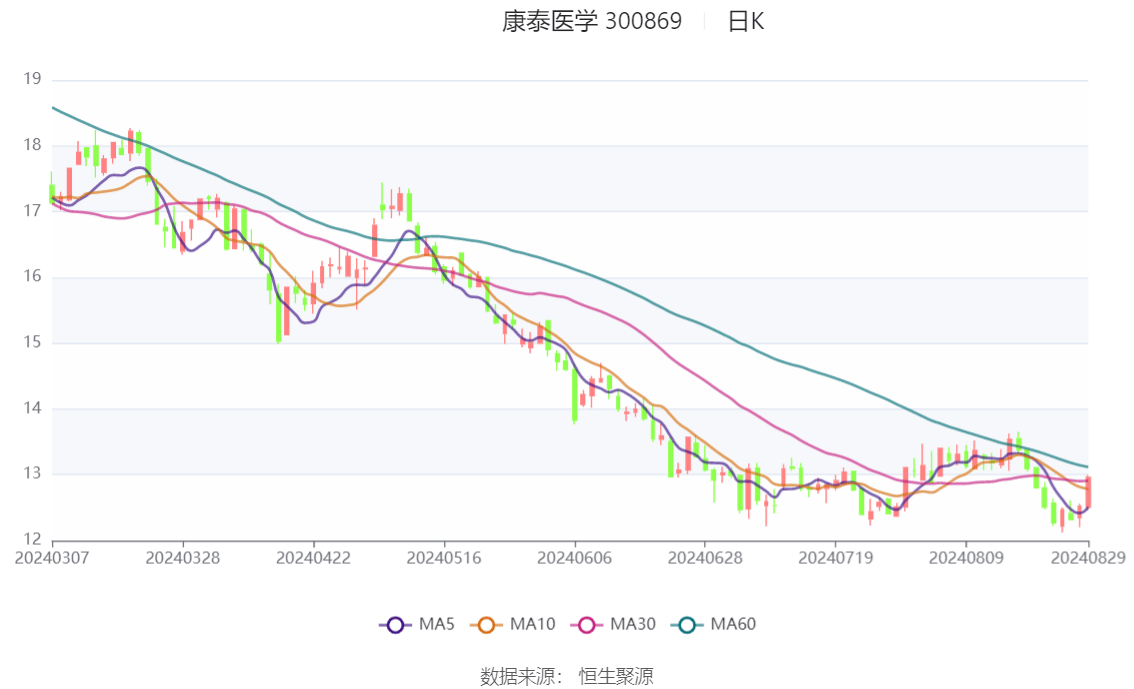The height and width of the screenshot is (689, 1134).
Task: Click the 20240422 x-axis date label
Action: pos(313,556)
